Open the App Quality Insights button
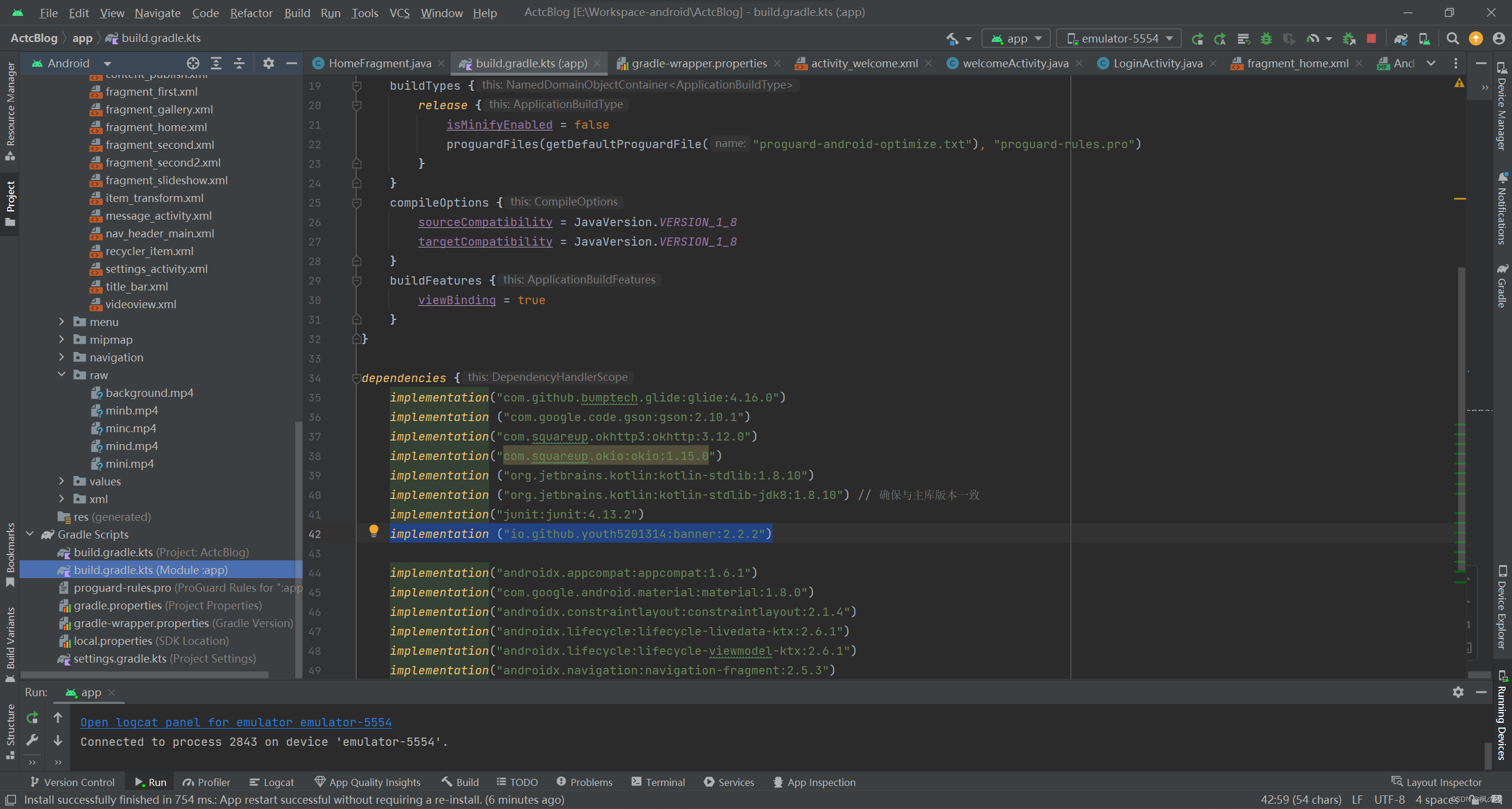This screenshot has height=809, width=1512. (368, 782)
